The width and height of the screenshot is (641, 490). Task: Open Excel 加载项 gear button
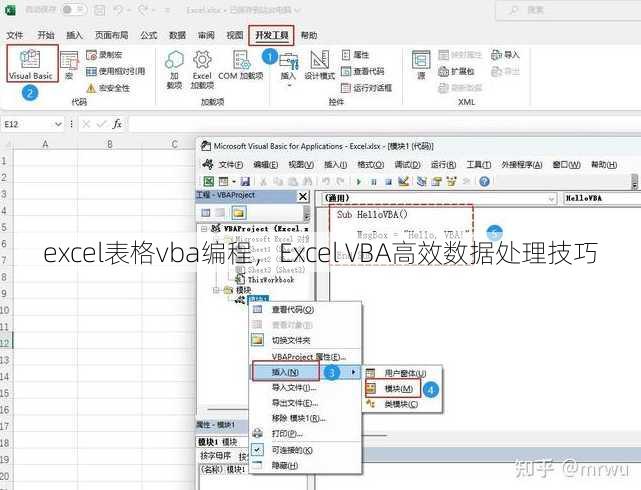click(x=202, y=69)
